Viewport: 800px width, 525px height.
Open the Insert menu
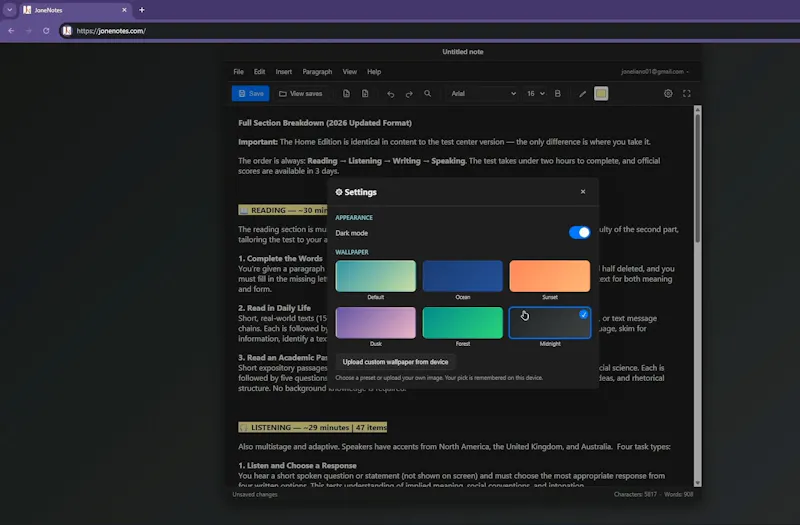(x=284, y=72)
